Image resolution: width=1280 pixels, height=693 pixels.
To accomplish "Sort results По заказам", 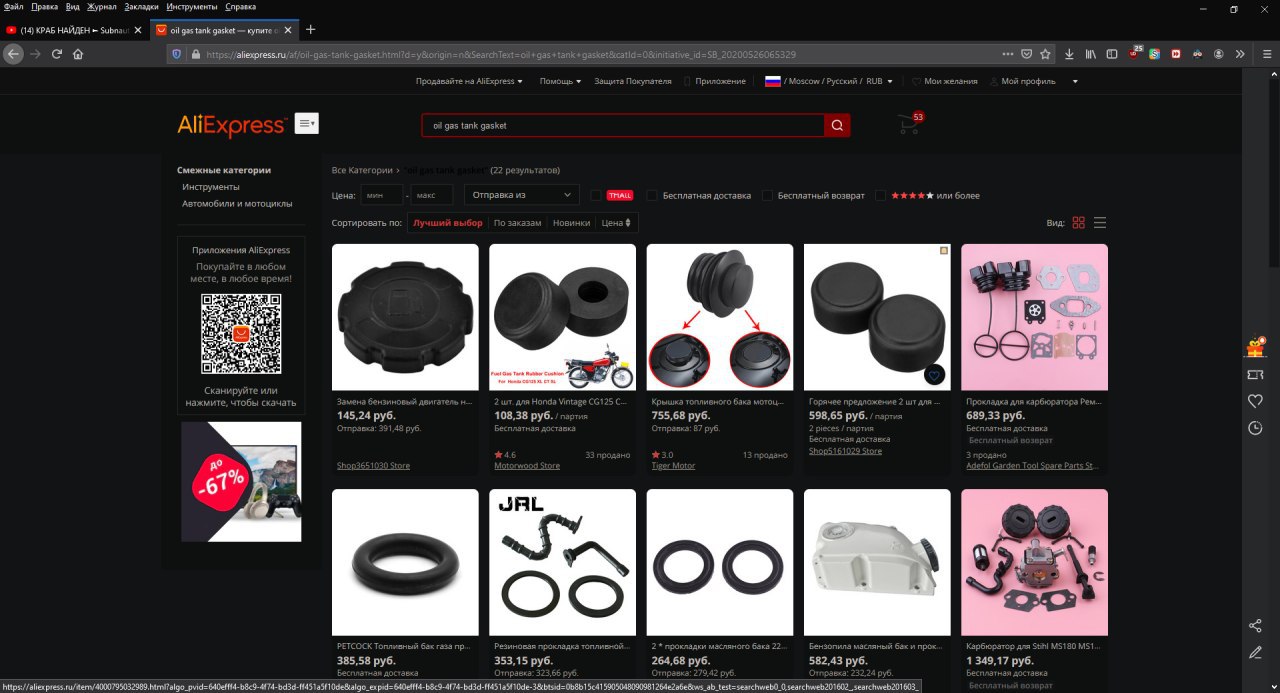I will (517, 223).
